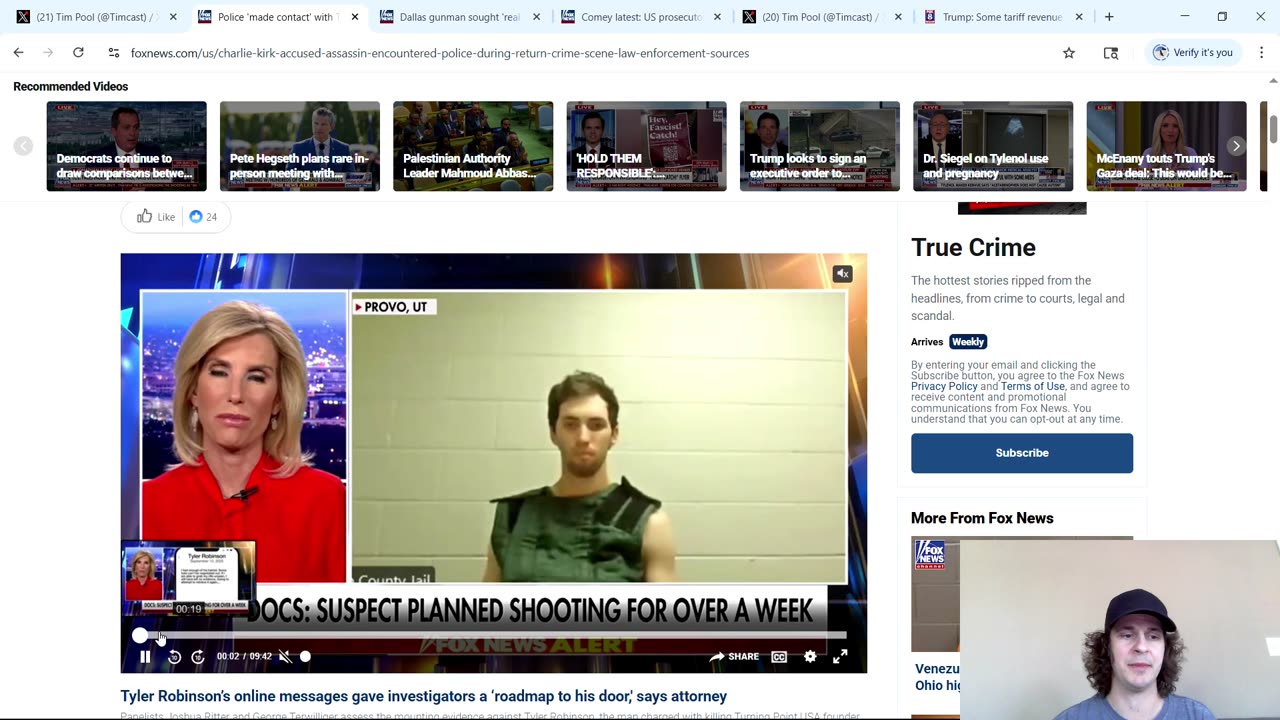This screenshot has width=1280, height=720.
Task: Click the Subscribe button for True Crime
Action: pyautogui.click(x=1022, y=453)
